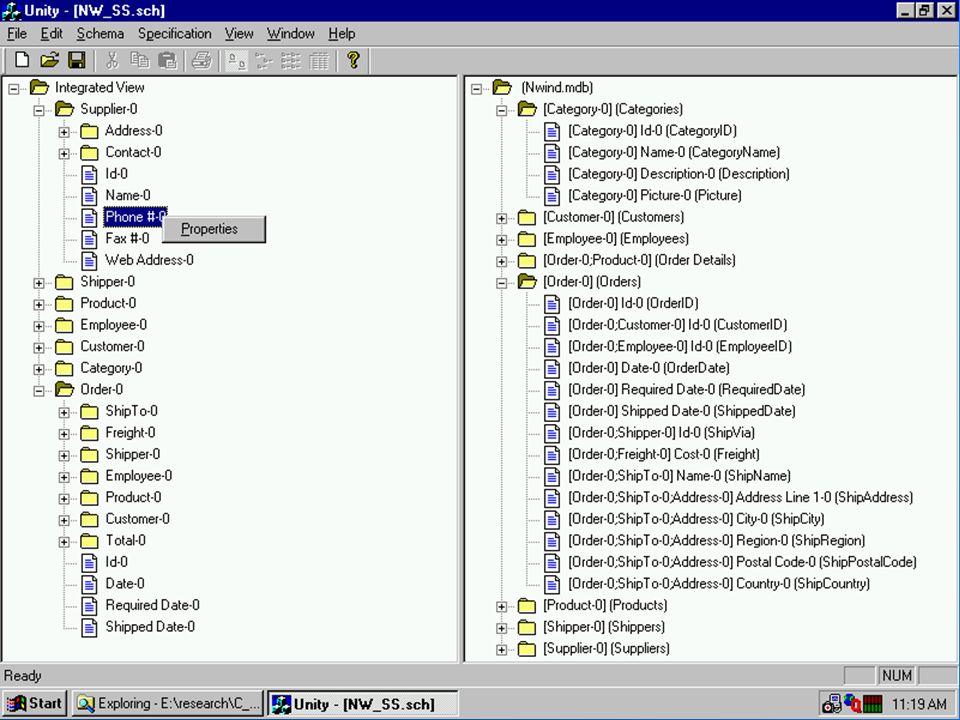The height and width of the screenshot is (720, 960).
Task: Select [Order-0;Freight-0] Cost-0 (Freight) row
Action: 664,454
